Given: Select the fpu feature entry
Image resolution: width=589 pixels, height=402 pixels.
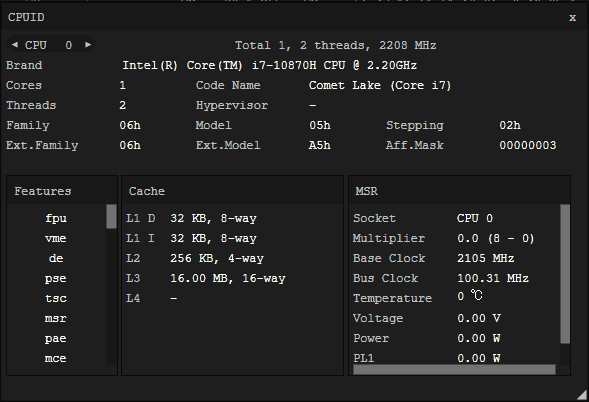Looking at the screenshot, I should tap(56, 219).
